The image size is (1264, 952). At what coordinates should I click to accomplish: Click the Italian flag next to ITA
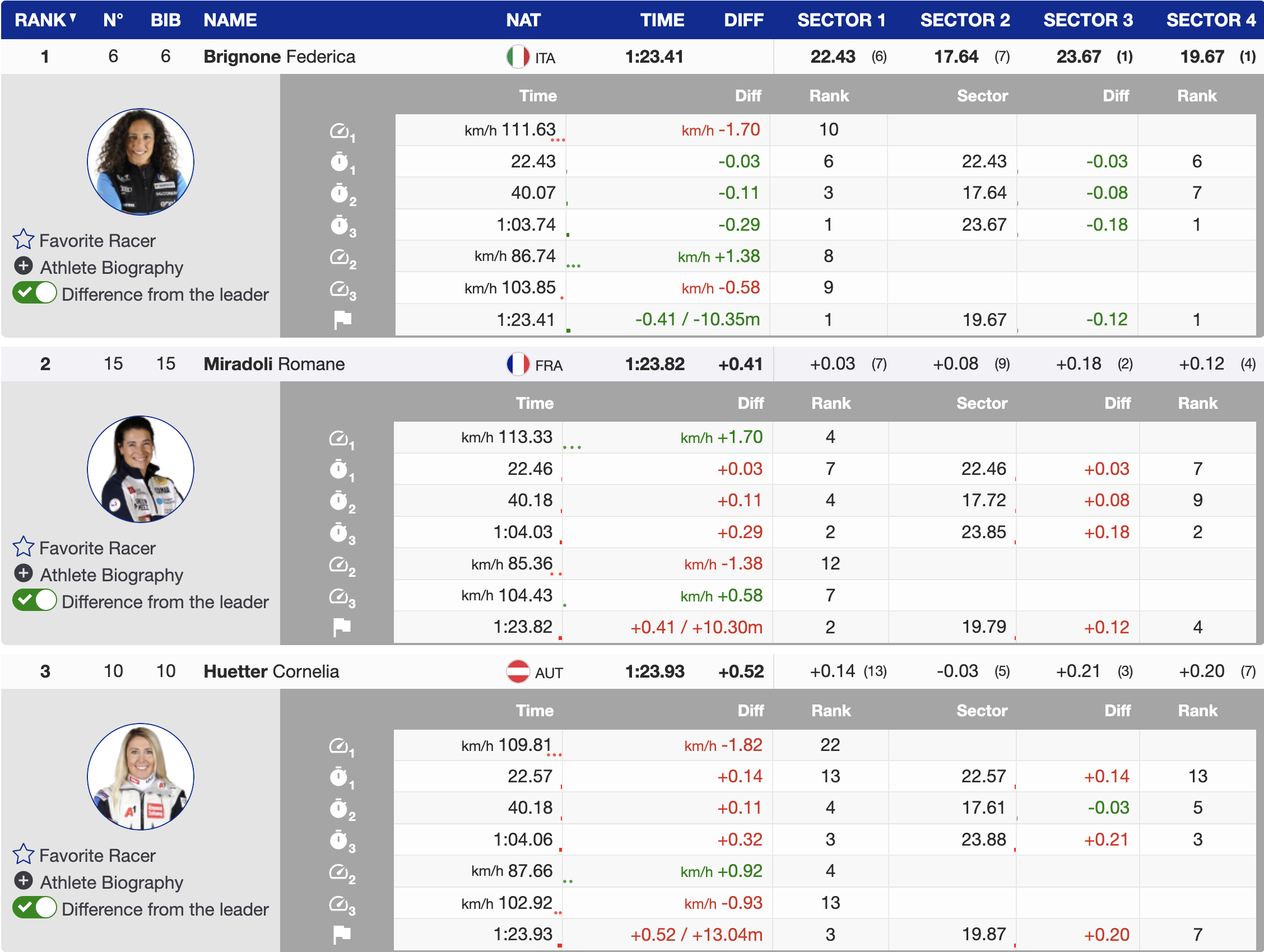coord(518,57)
